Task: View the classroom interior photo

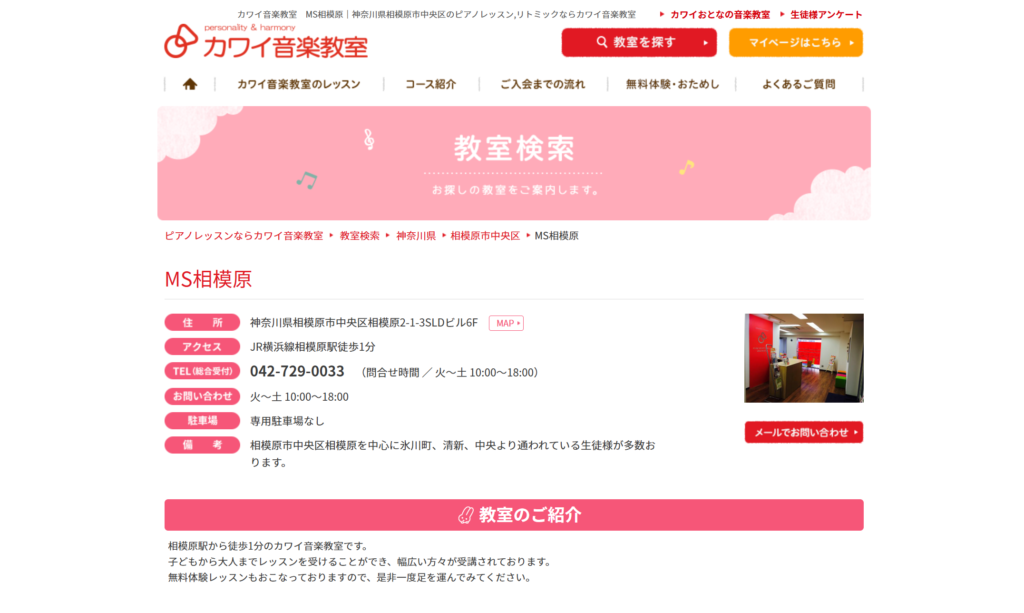Action: coord(804,358)
